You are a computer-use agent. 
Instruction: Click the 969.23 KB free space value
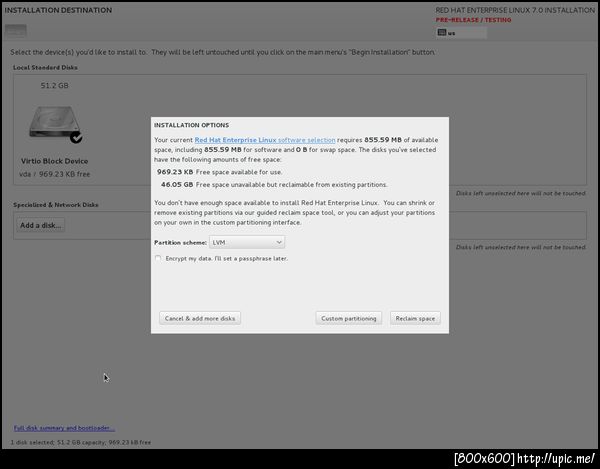[175, 172]
